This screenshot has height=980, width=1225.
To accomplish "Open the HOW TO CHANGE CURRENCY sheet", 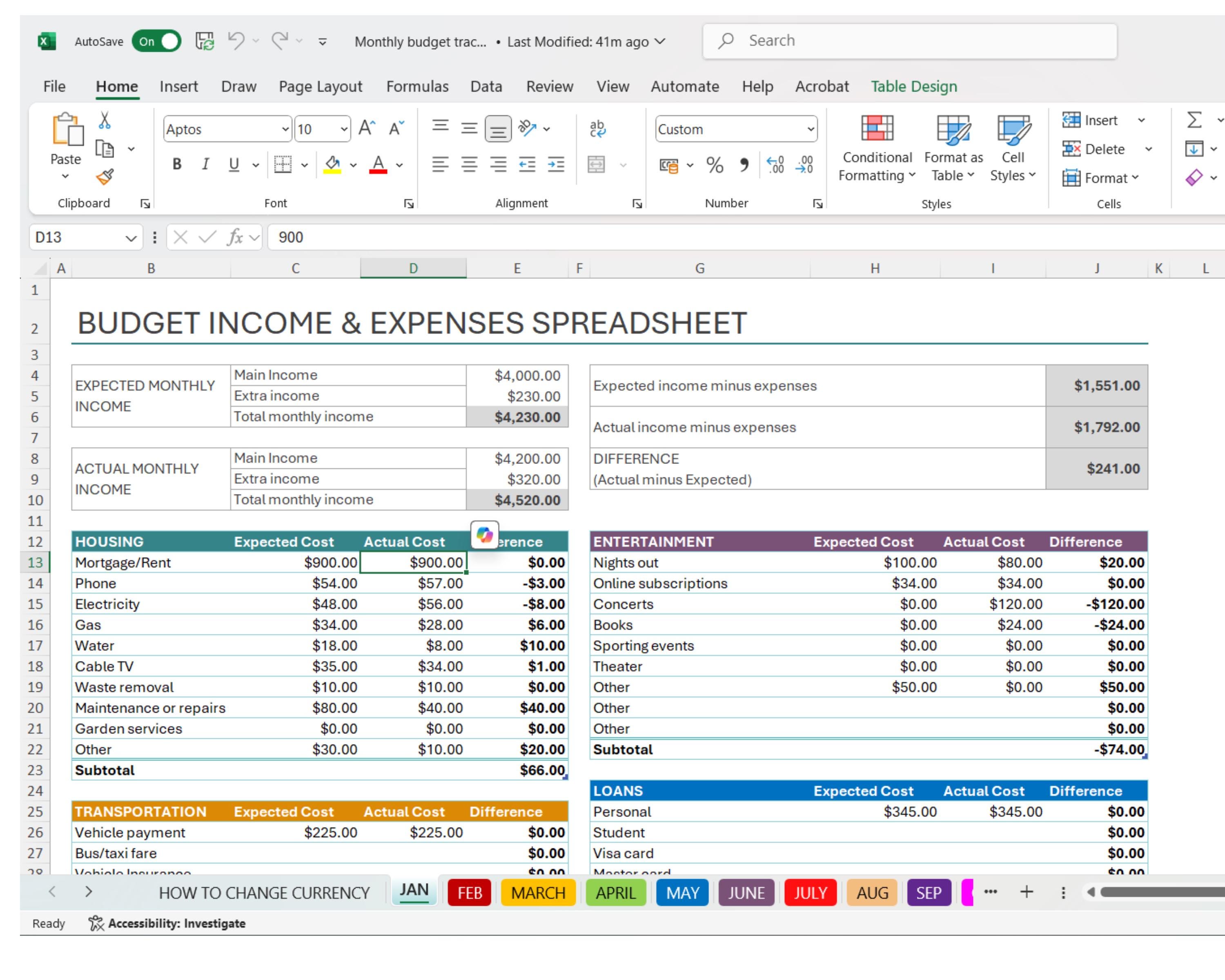I will 264,893.
